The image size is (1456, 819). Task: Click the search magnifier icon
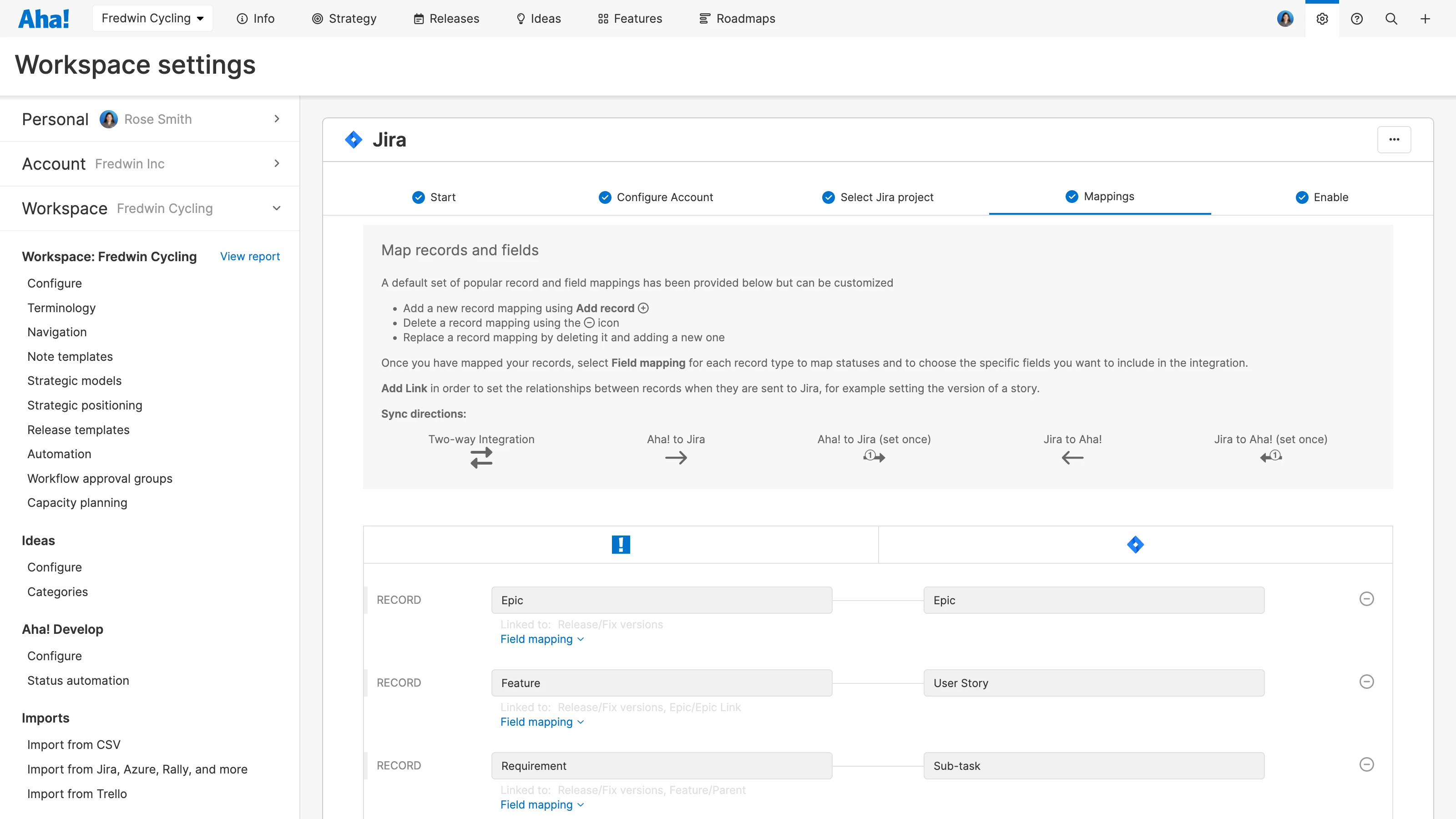[1391, 19]
